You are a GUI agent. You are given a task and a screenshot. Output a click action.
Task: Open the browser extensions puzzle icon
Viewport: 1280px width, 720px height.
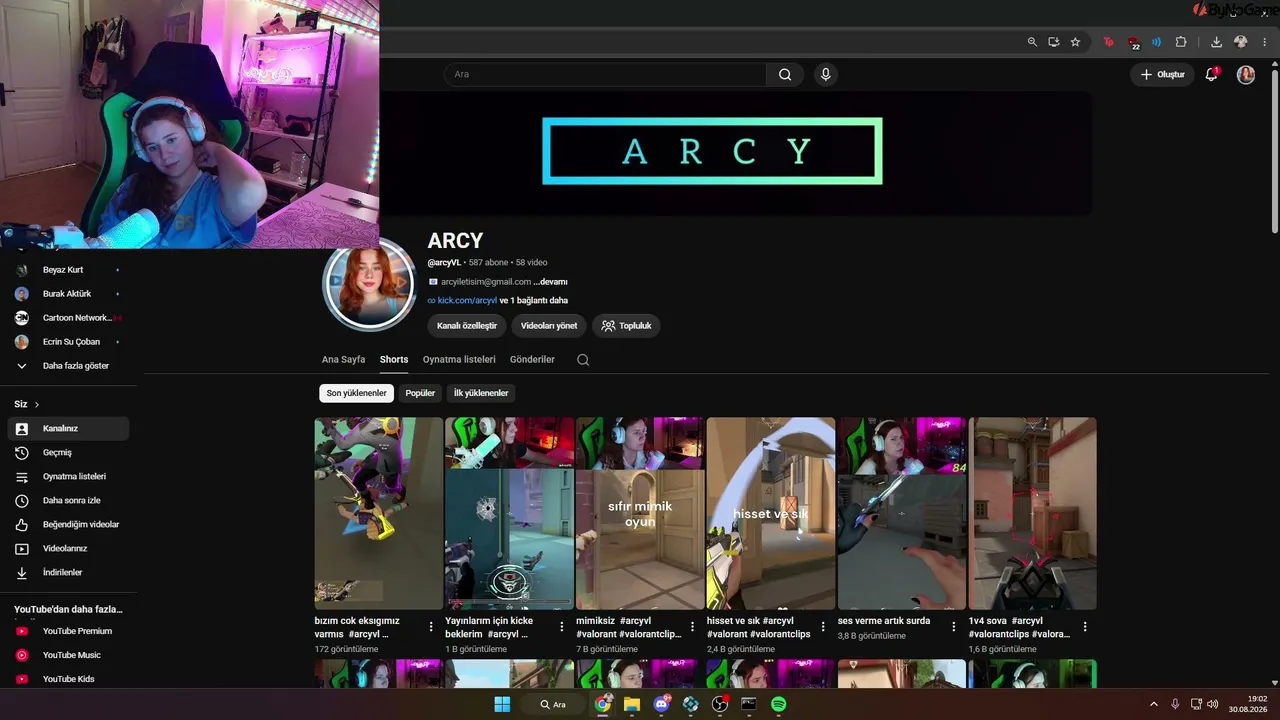pos(1181,42)
